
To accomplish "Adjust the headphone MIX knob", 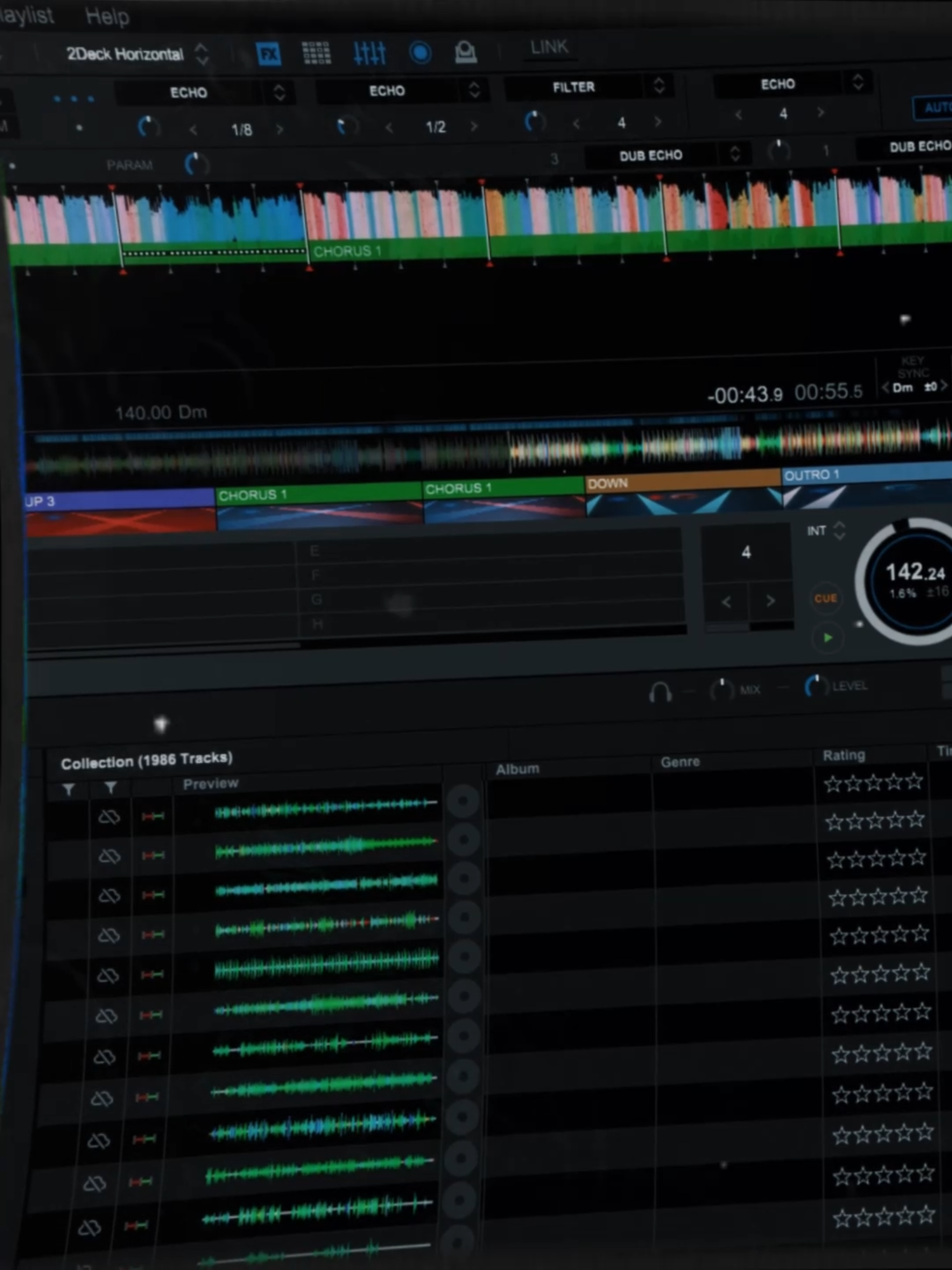I will pyautogui.click(x=721, y=690).
